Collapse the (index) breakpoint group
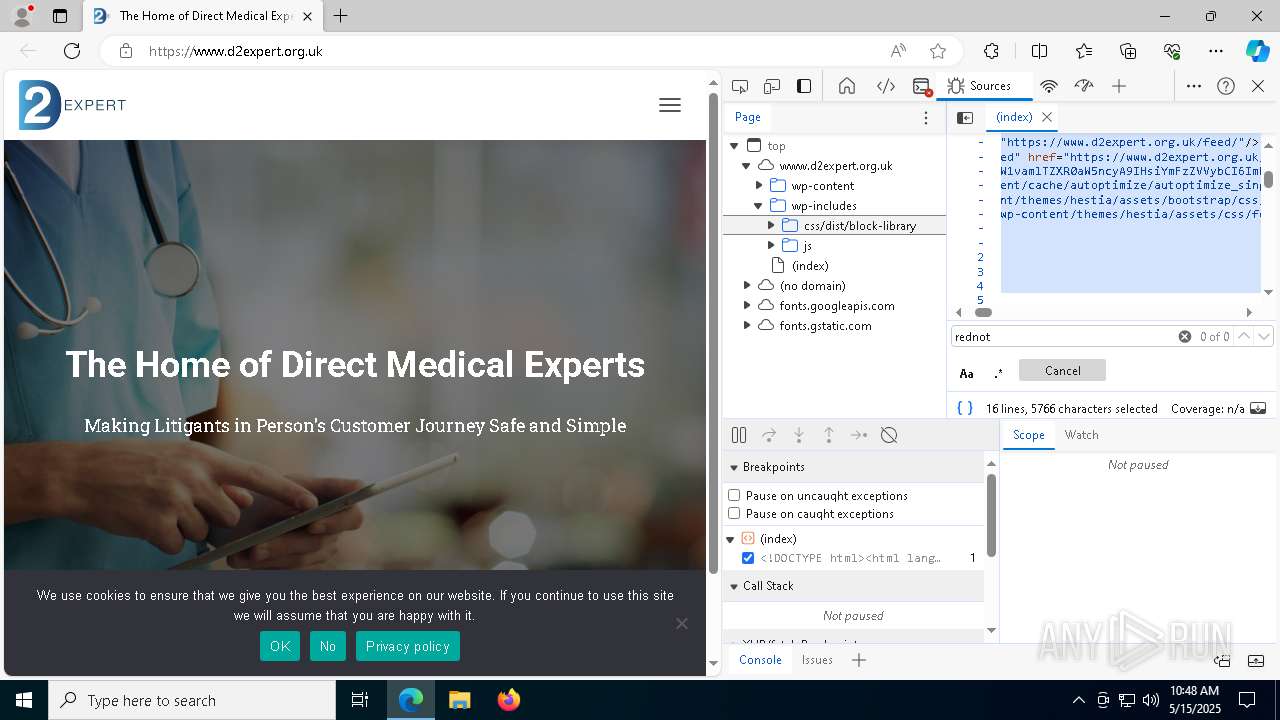This screenshot has width=1280, height=720. [x=731, y=539]
